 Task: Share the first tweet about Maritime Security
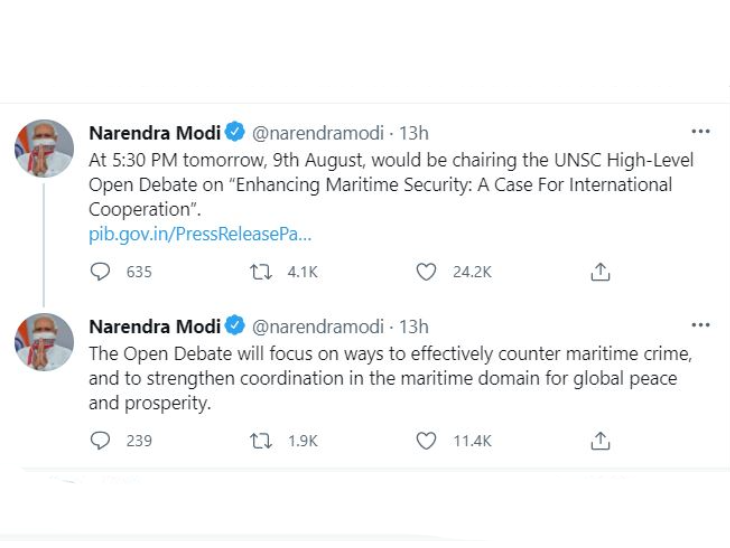(x=600, y=272)
